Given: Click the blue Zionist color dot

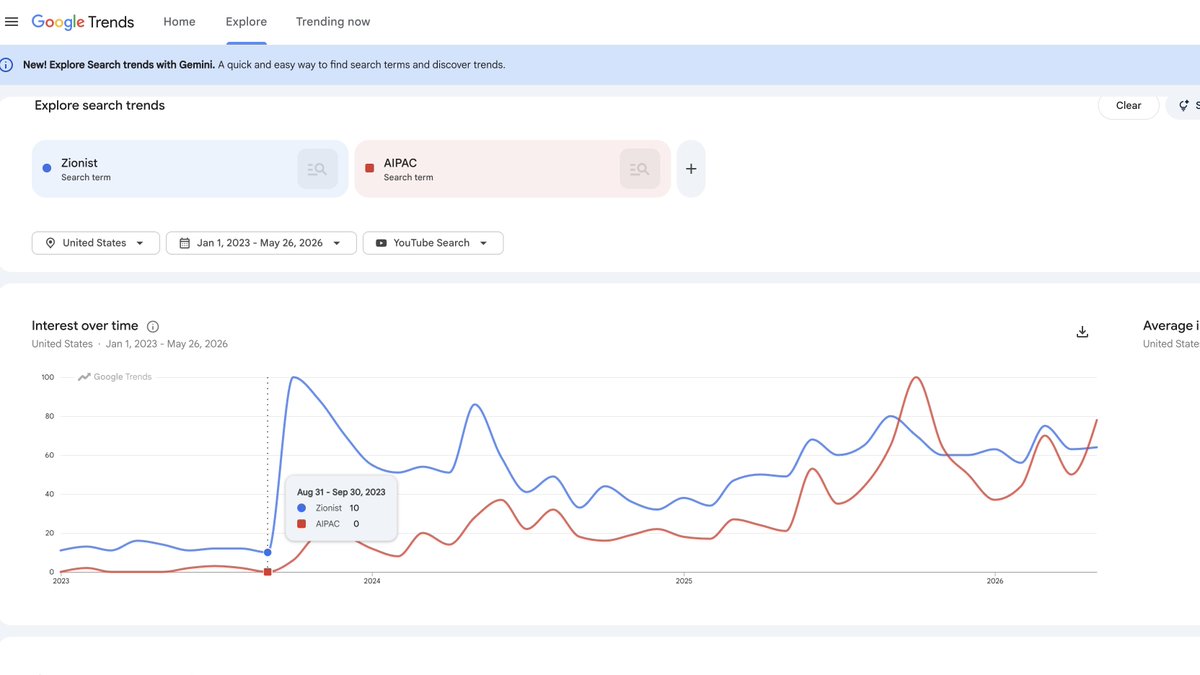Looking at the screenshot, I should [x=47, y=169].
